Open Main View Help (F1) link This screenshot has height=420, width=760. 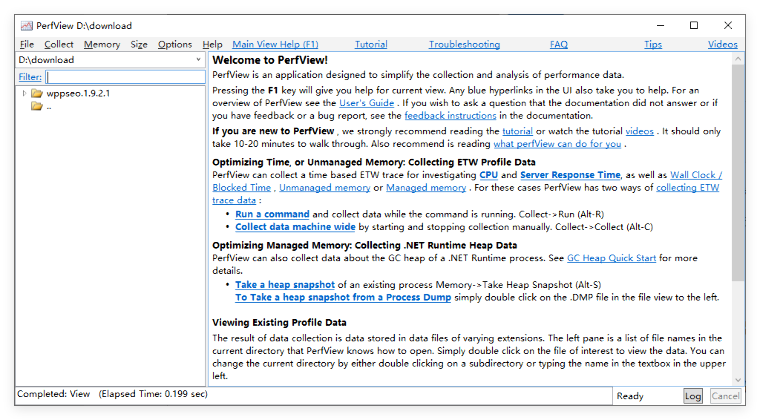[x=275, y=44]
